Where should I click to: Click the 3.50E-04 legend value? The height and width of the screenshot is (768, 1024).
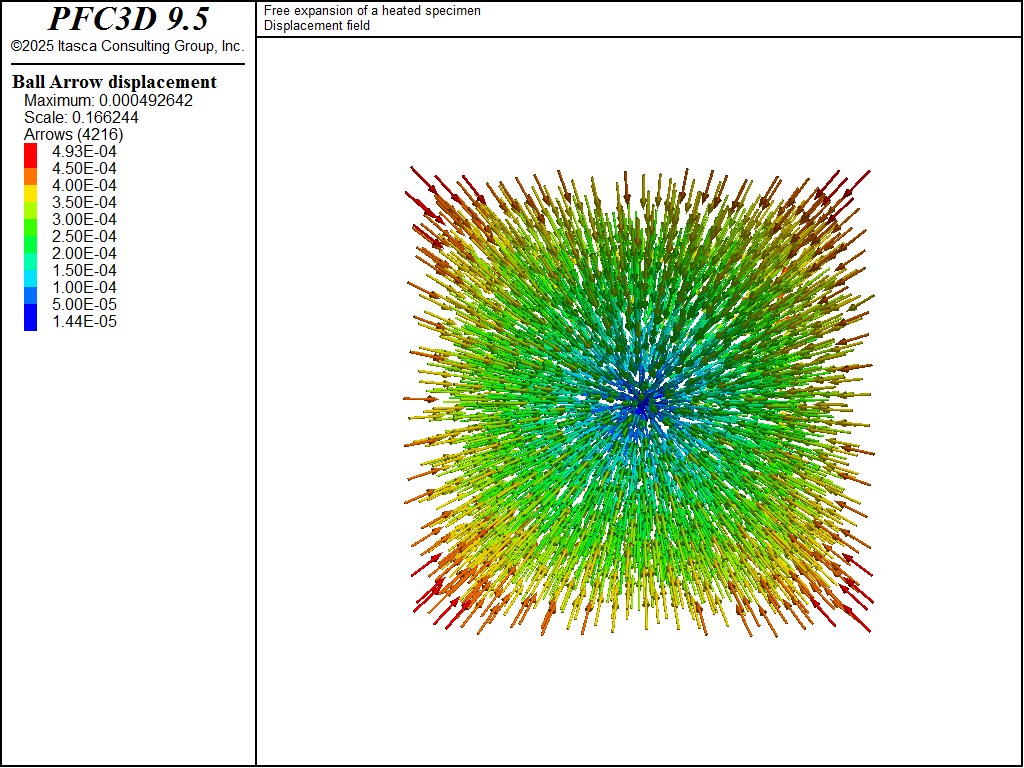point(84,202)
